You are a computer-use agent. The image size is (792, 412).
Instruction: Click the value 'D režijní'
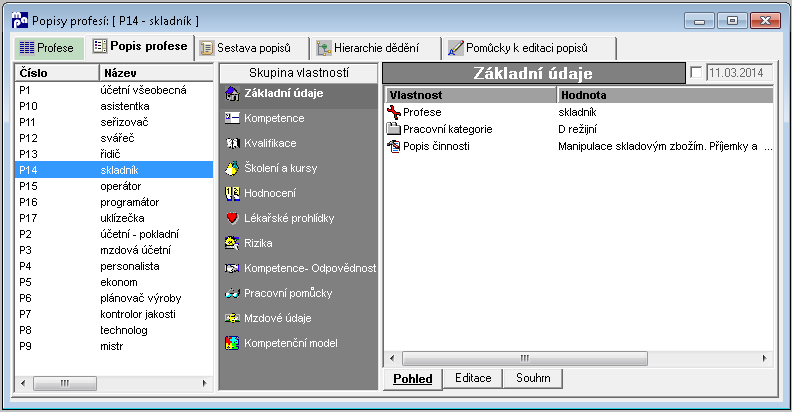pyautogui.click(x=577, y=129)
